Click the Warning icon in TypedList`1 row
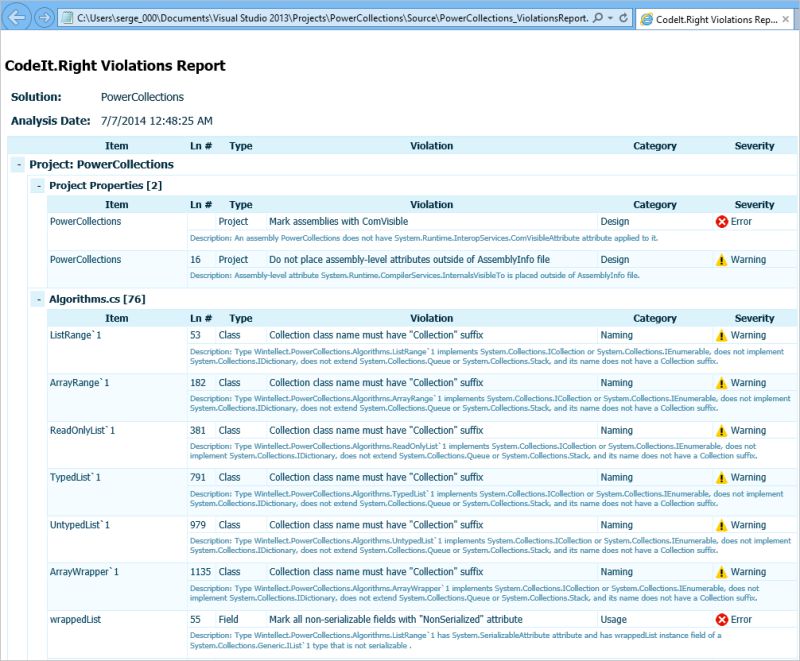Screen dimensions: 800x661 pyautogui.click(x=721, y=477)
